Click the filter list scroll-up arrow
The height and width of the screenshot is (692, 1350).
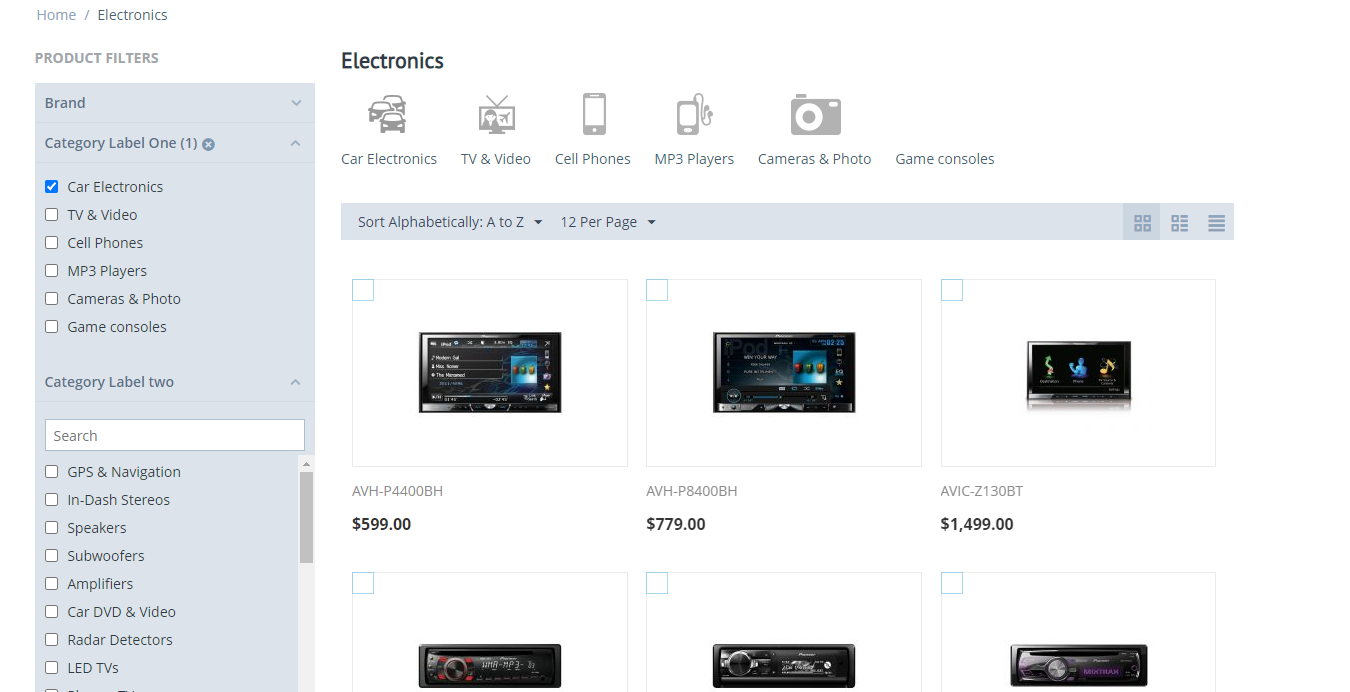[x=306, y=463]
